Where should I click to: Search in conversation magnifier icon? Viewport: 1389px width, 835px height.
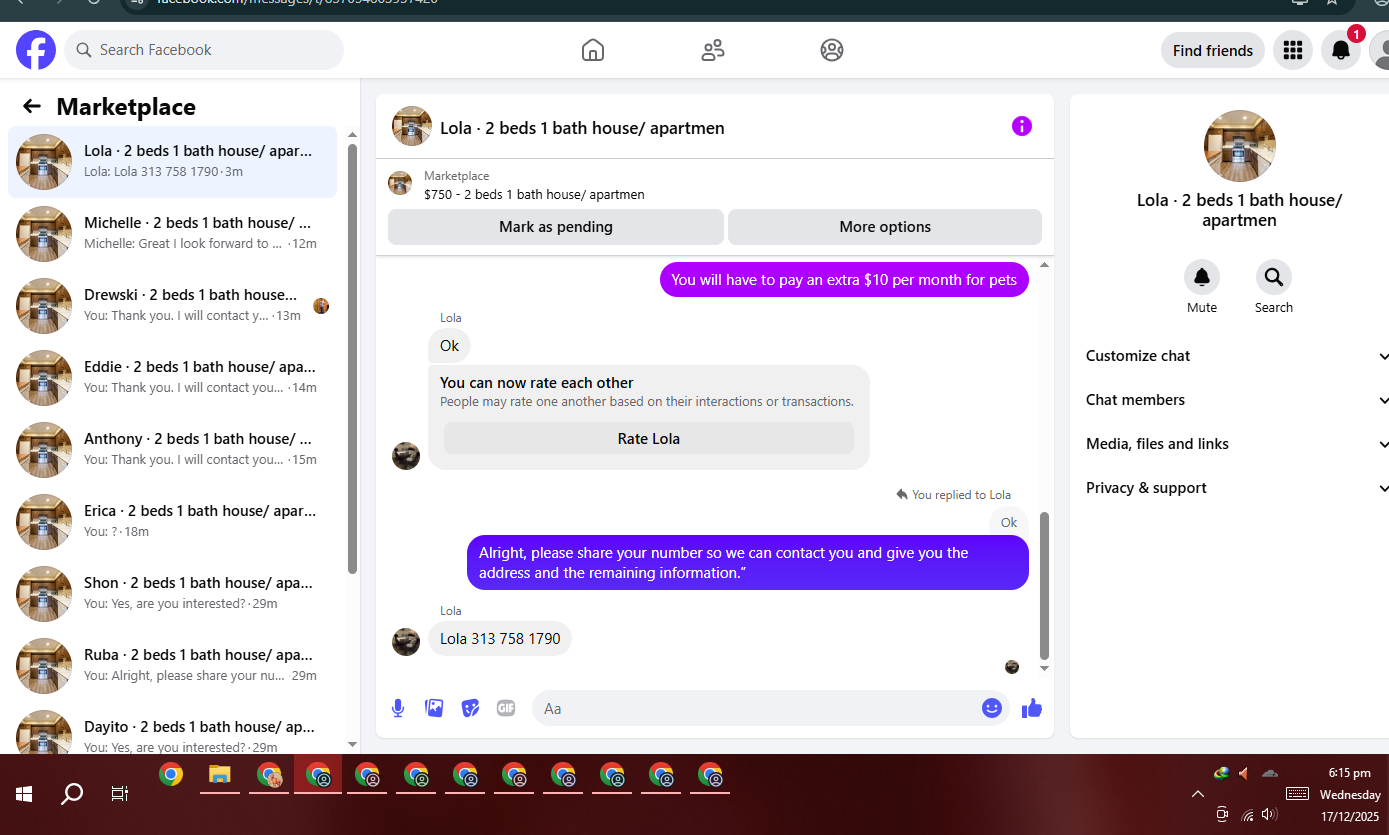(x=1274, y=277)
